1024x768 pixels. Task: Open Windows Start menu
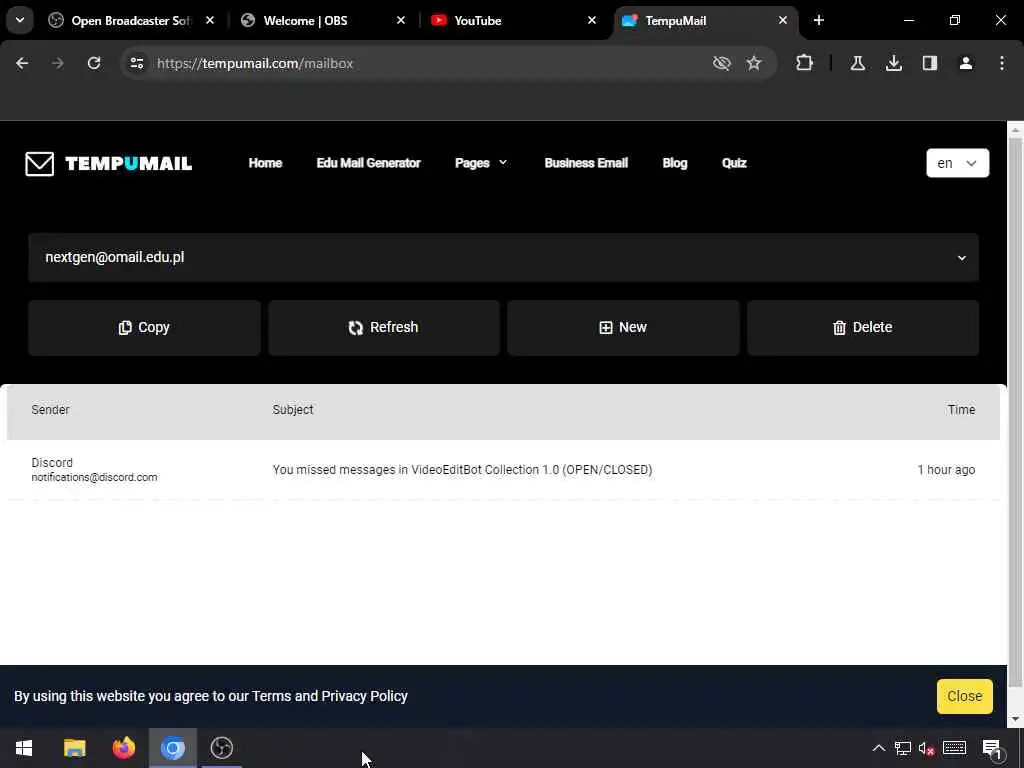point(24,748)
